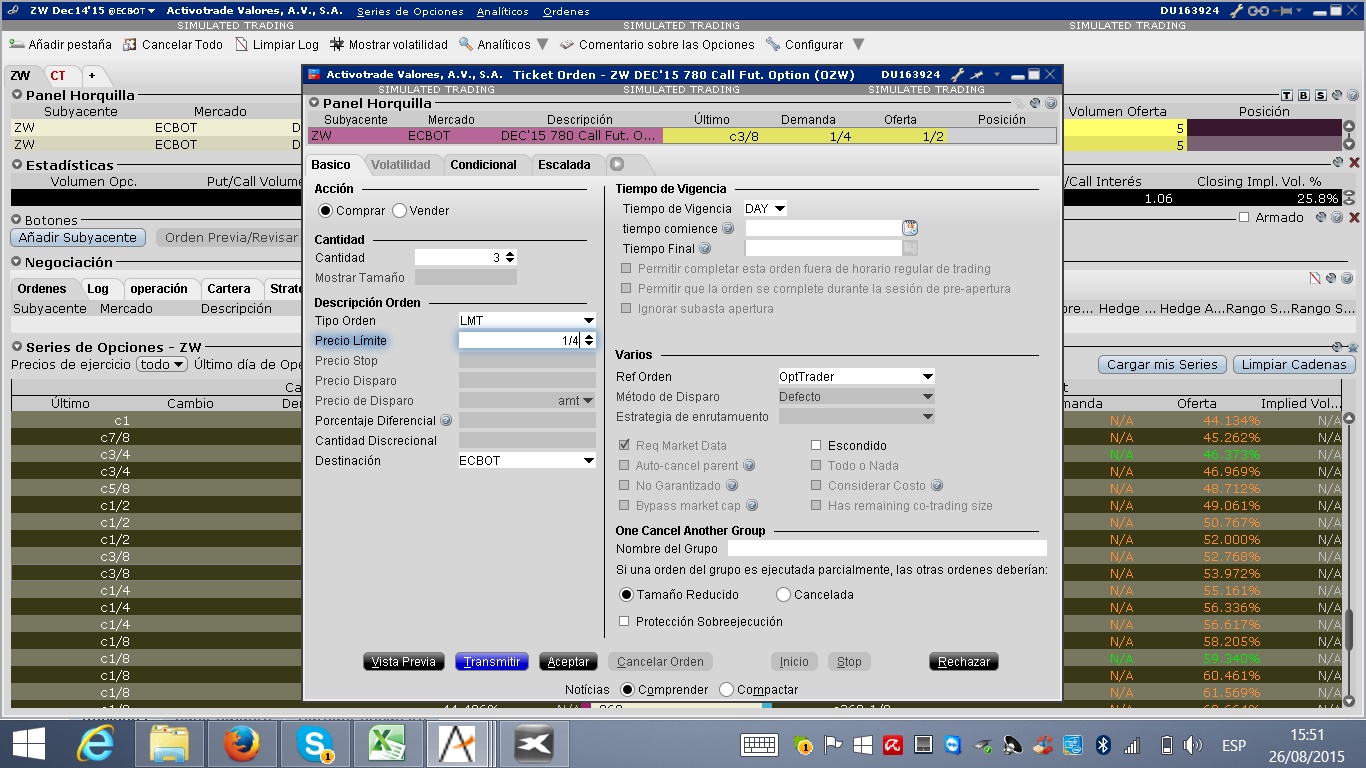Open help icon in the Ticket Orden Panel Horquilla header
The height and width of the screenshot is (768, 1366).
(1051, 103)
